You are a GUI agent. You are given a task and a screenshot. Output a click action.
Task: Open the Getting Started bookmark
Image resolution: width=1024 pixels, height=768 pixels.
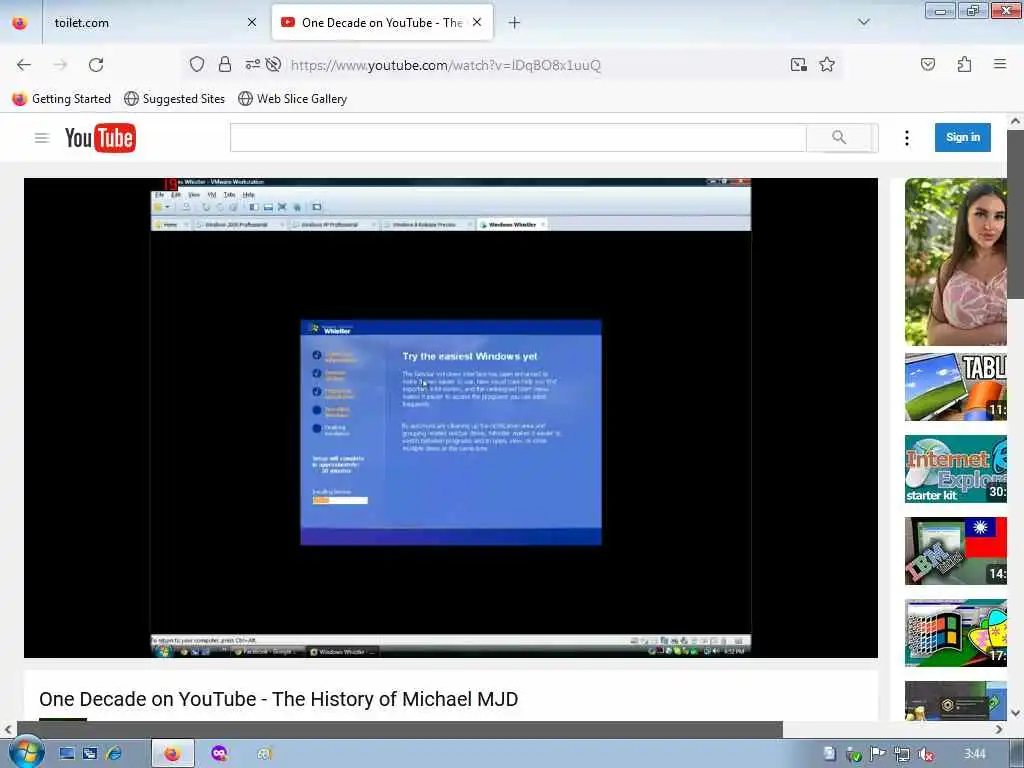(61, 99)
